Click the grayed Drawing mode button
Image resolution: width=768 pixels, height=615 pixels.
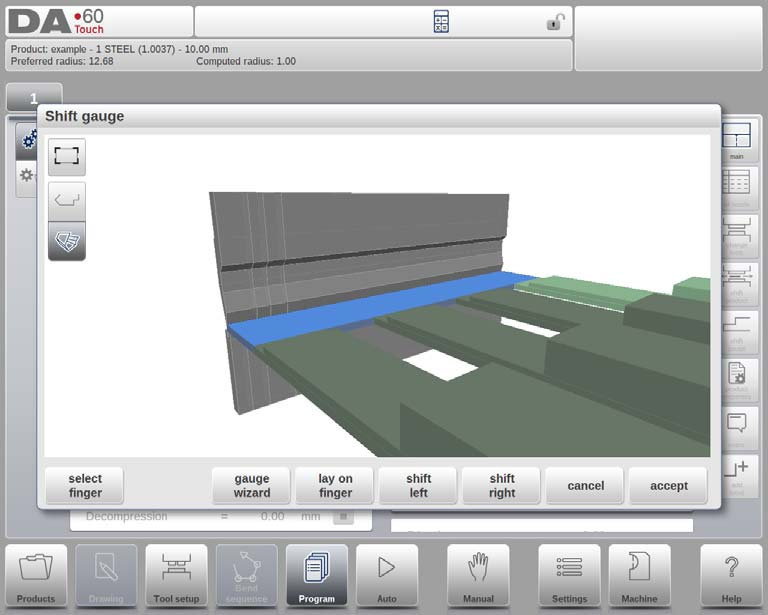click(x=106, y=576)
